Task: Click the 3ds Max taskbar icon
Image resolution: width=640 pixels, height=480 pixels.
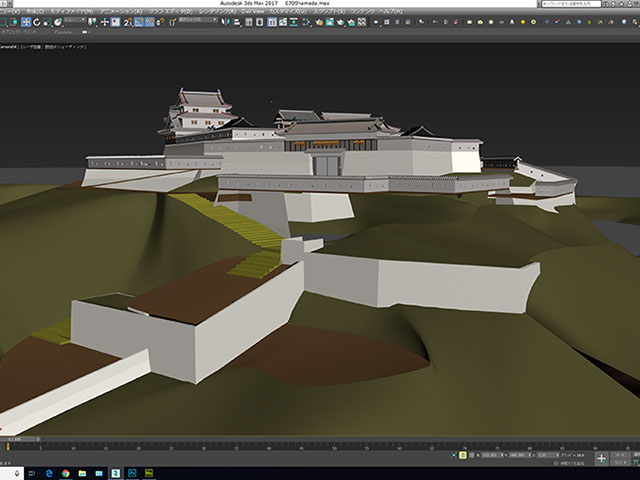Action: (116, 472)
